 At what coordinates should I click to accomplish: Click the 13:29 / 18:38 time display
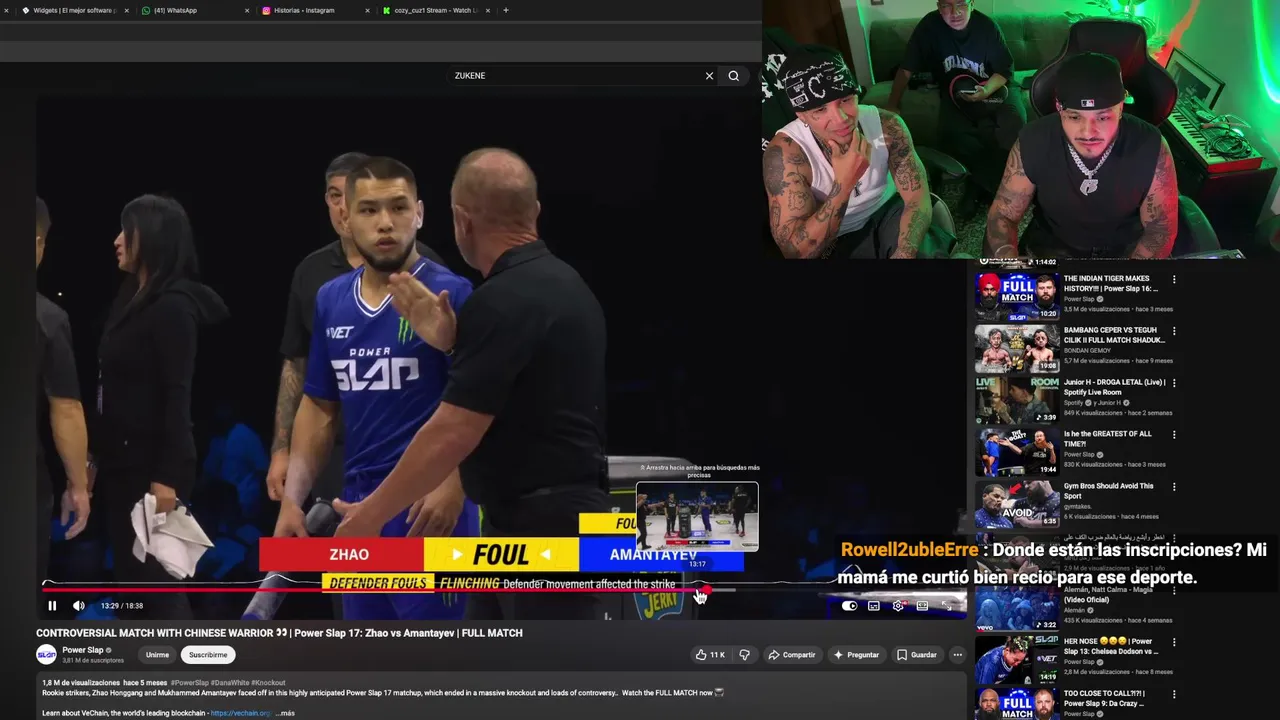pos(122,606)
